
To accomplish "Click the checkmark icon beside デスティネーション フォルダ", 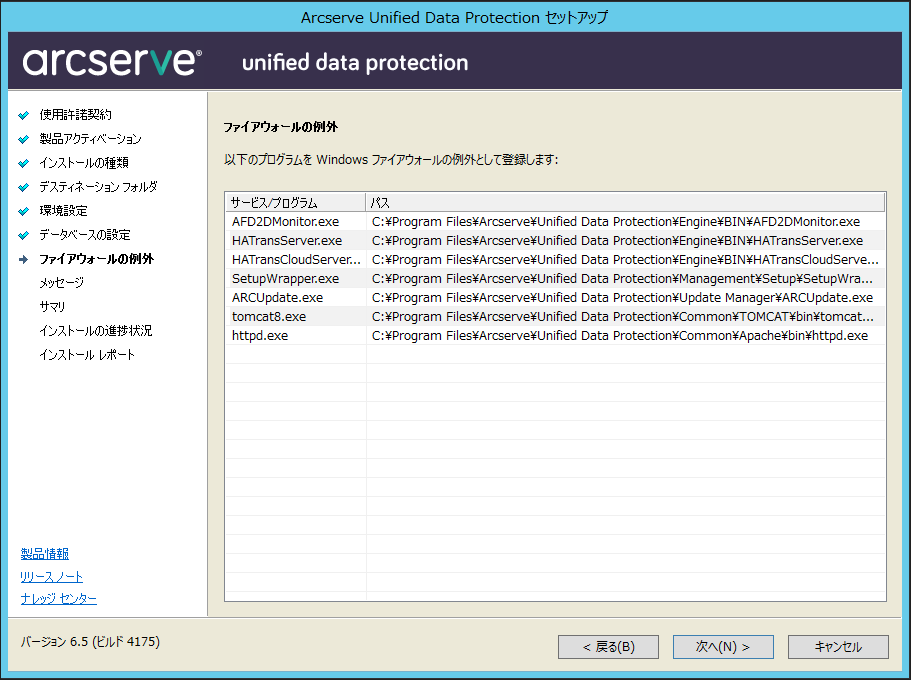I will pyautogui.click(x=23, y=187).
